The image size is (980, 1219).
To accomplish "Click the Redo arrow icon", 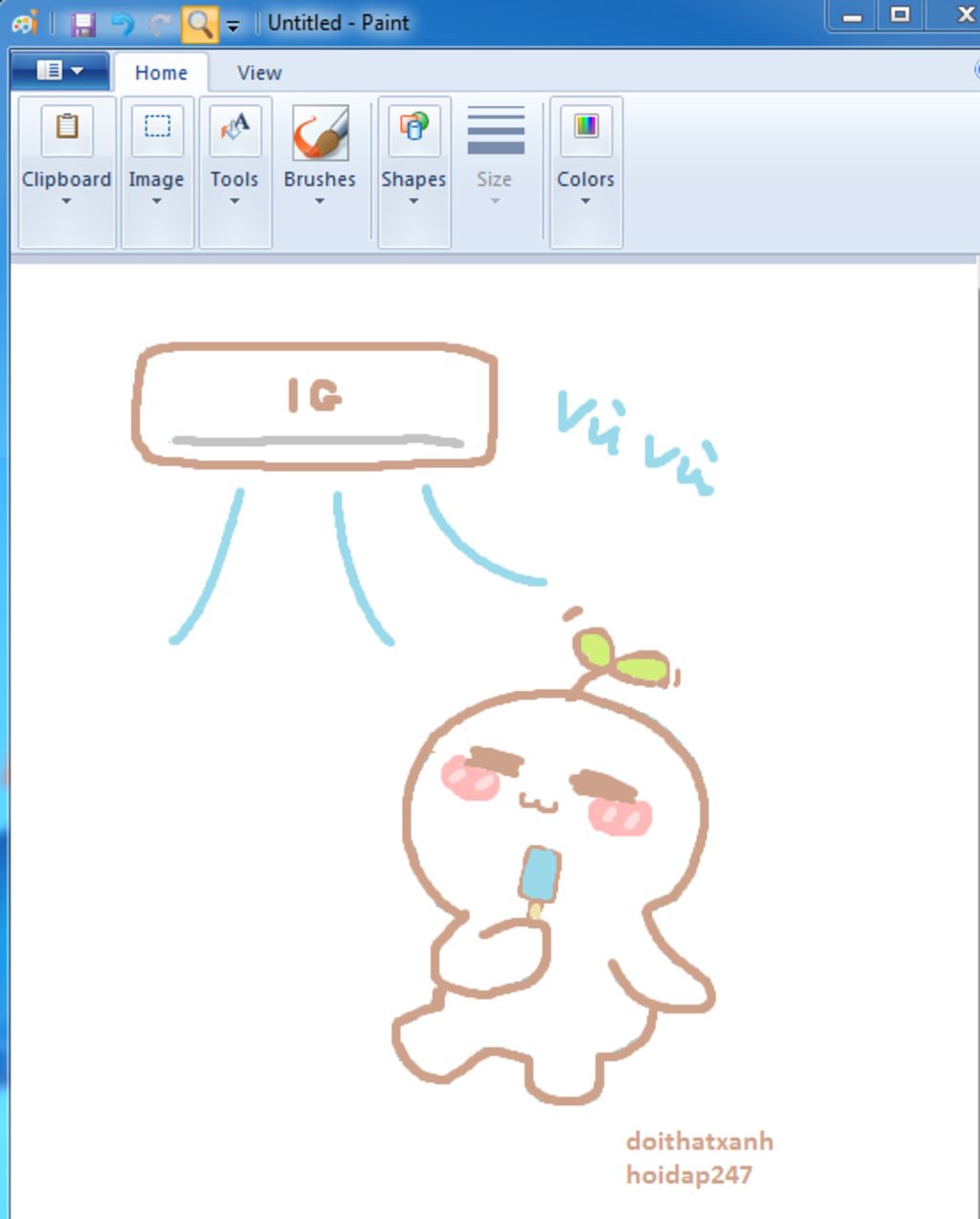I will tap(158, 22).
